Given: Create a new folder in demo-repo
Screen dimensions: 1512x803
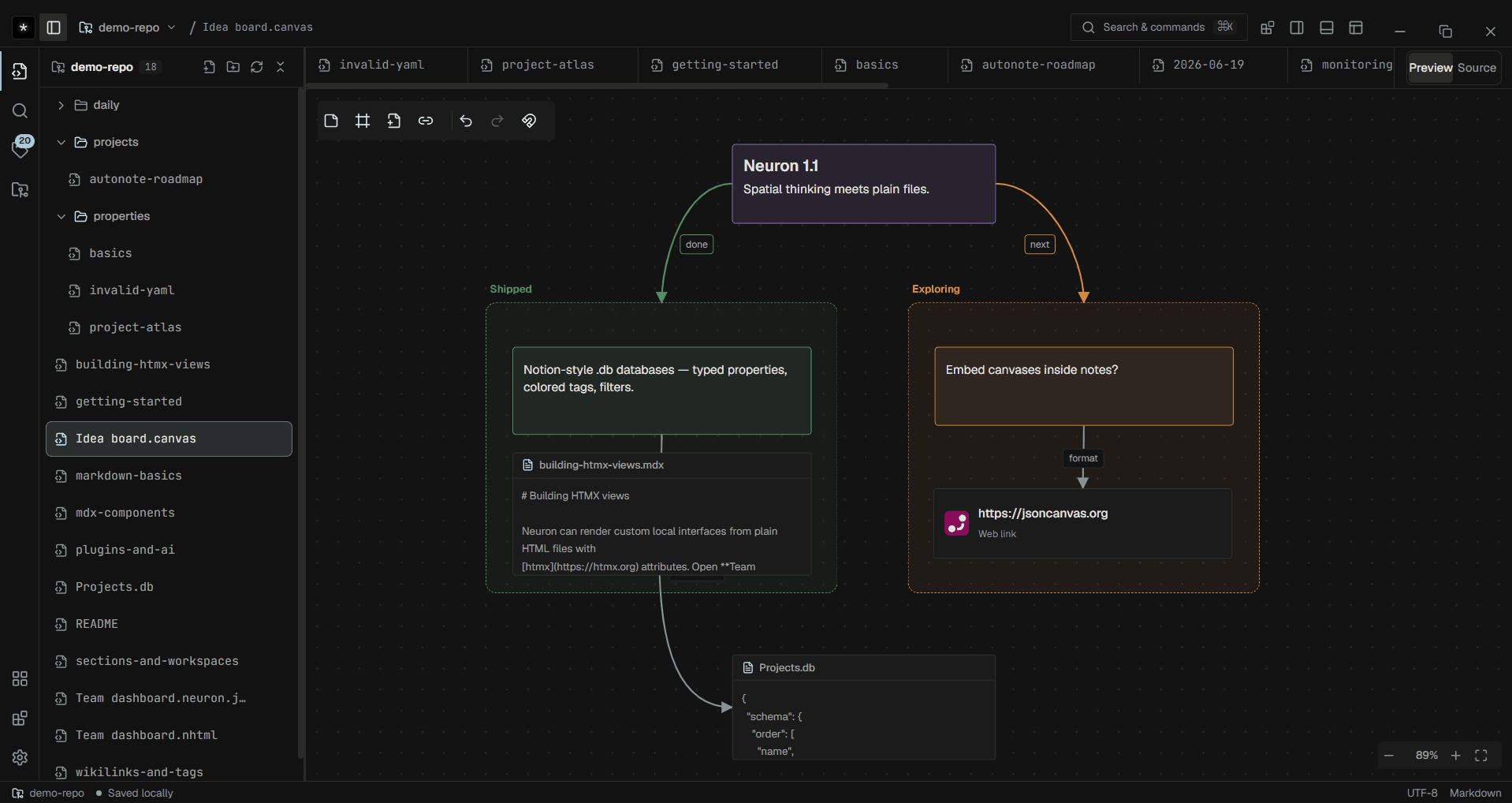Looking at the screenshot, I should (x=233, y=67).
